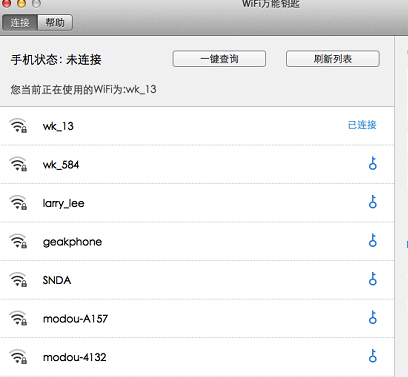Click the key icon for larry_lee

[373, 202]
